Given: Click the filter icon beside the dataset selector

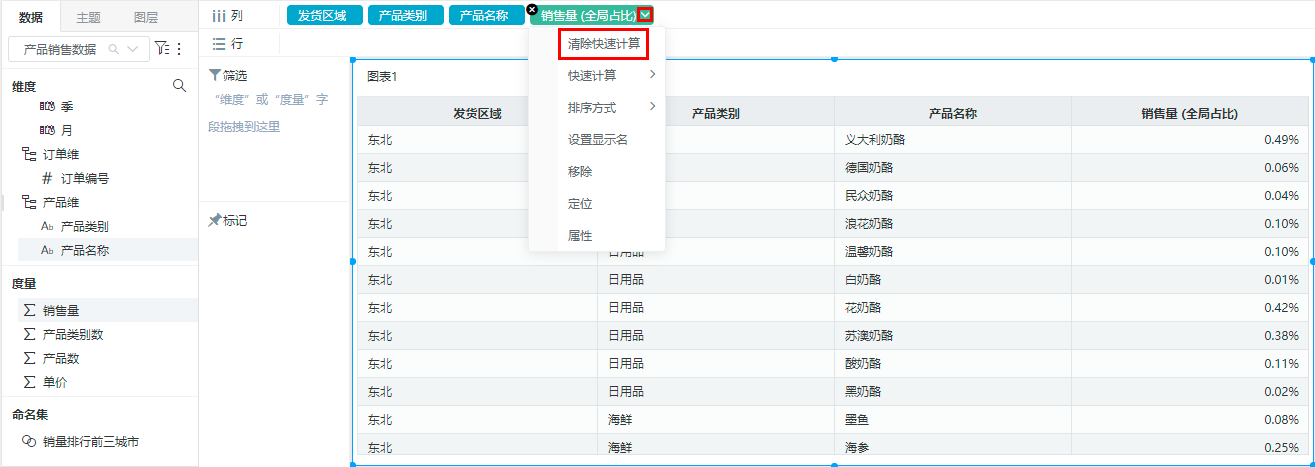Looking at the screenshot, I should tap(161, 49).
